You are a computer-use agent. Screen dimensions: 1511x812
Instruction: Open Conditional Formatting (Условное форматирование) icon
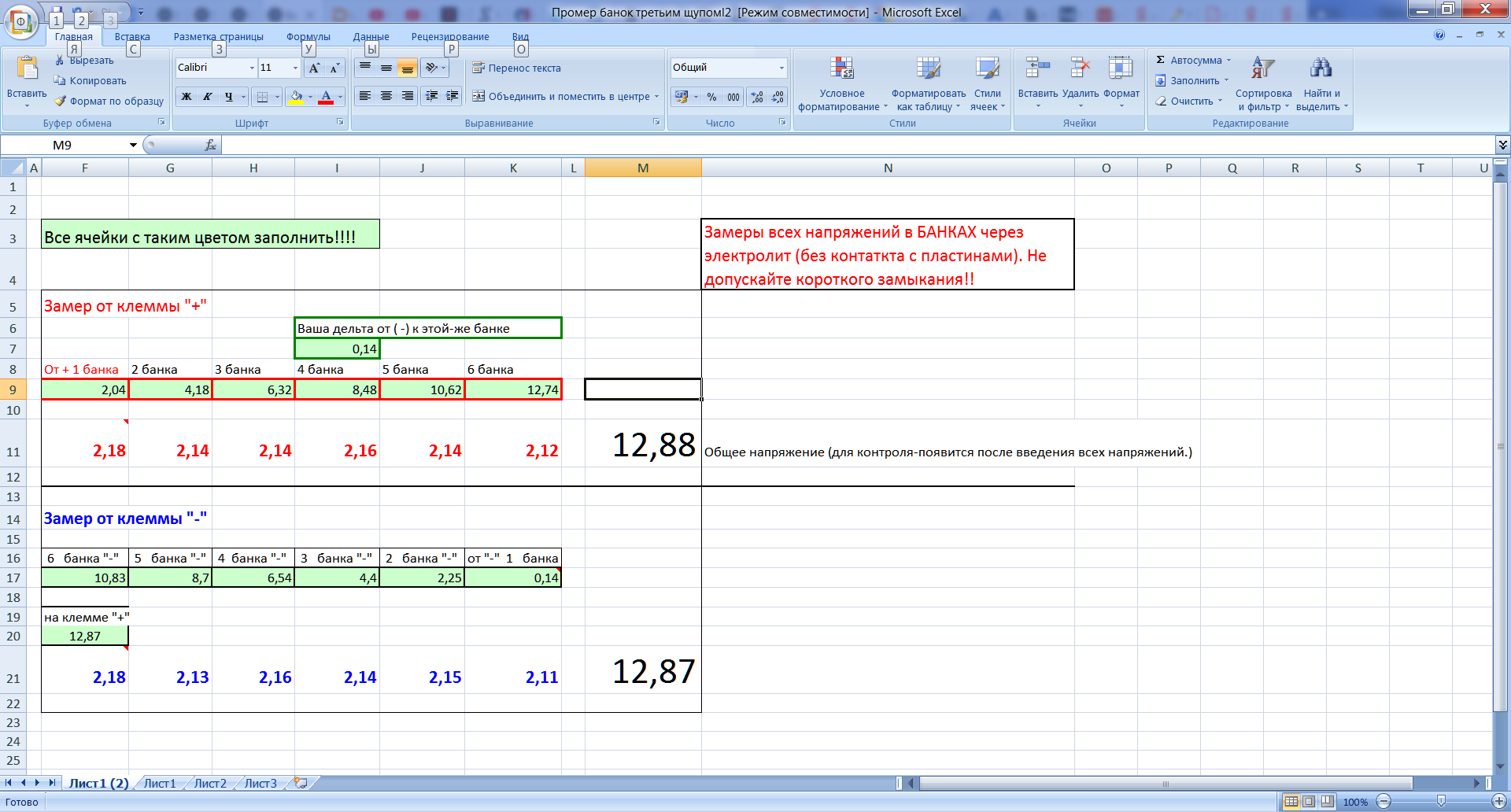[841, 69]
